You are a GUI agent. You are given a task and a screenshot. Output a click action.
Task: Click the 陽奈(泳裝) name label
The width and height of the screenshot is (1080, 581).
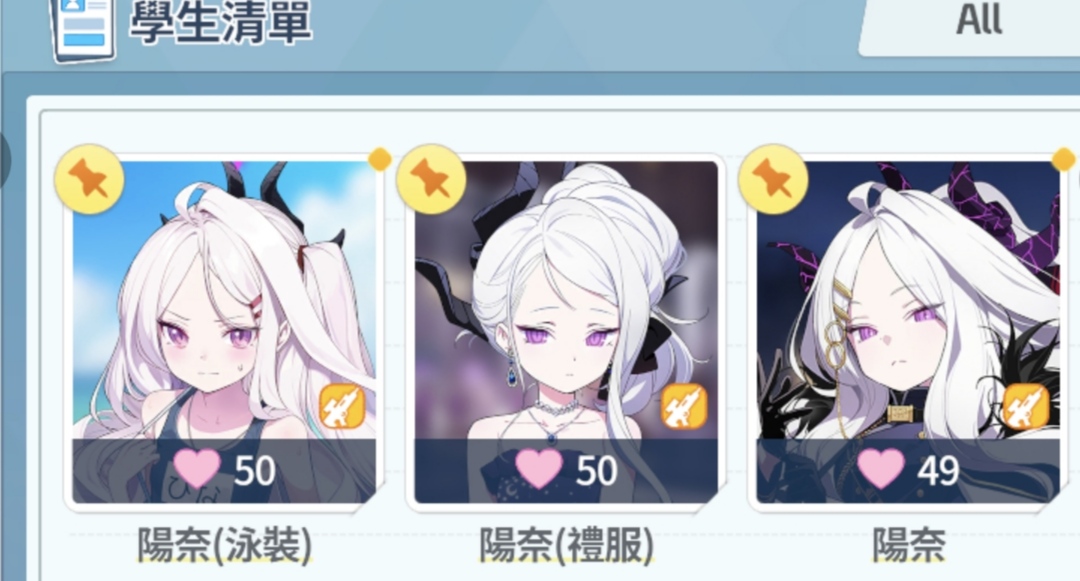coord(225,546)
